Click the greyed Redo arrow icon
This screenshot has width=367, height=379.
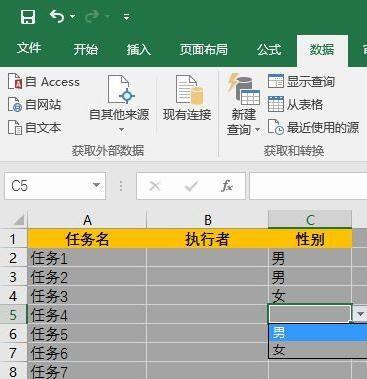pos(93,16)
